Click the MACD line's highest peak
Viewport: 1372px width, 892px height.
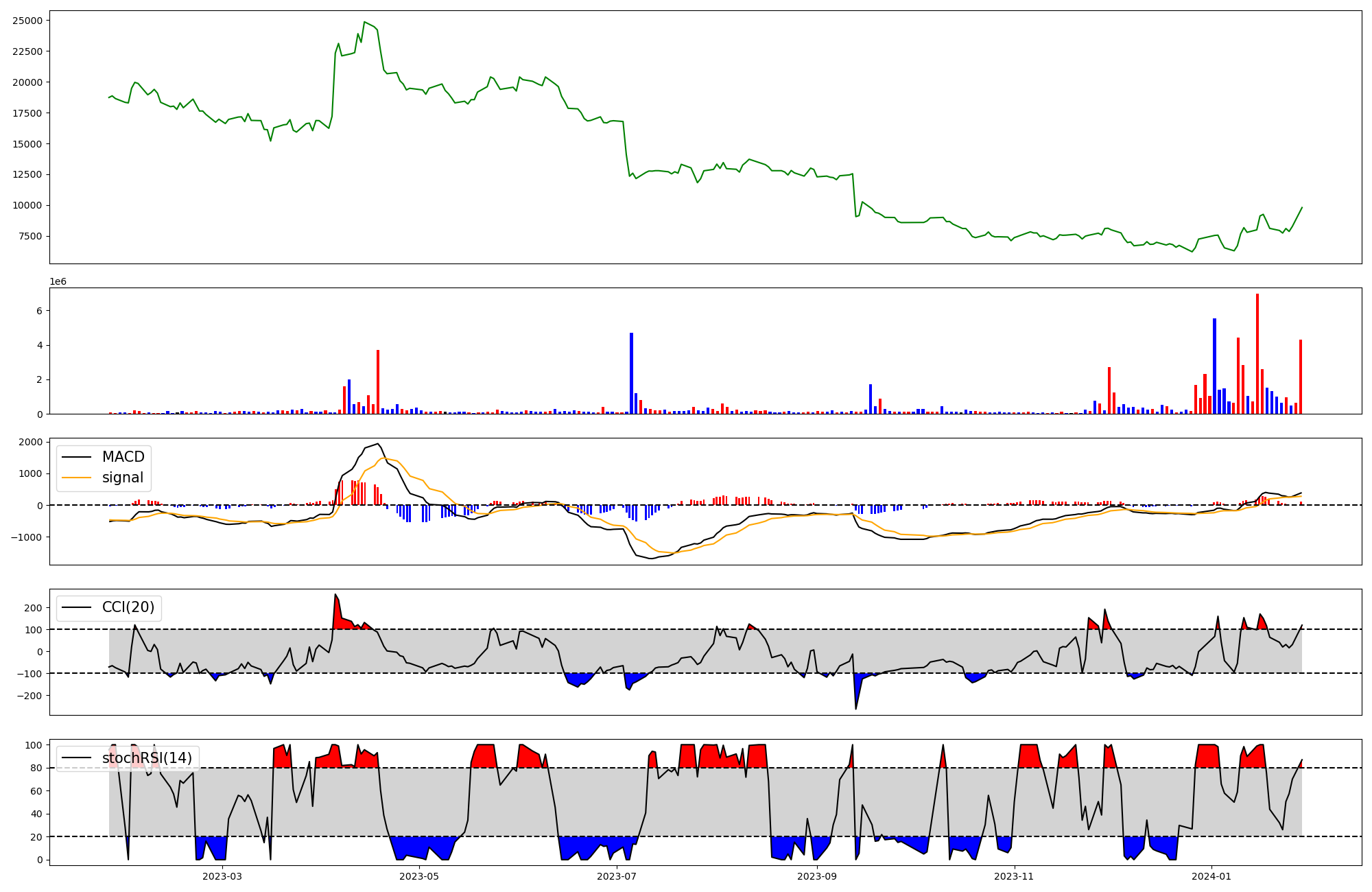pyautogui.click(x=378, y=444)
